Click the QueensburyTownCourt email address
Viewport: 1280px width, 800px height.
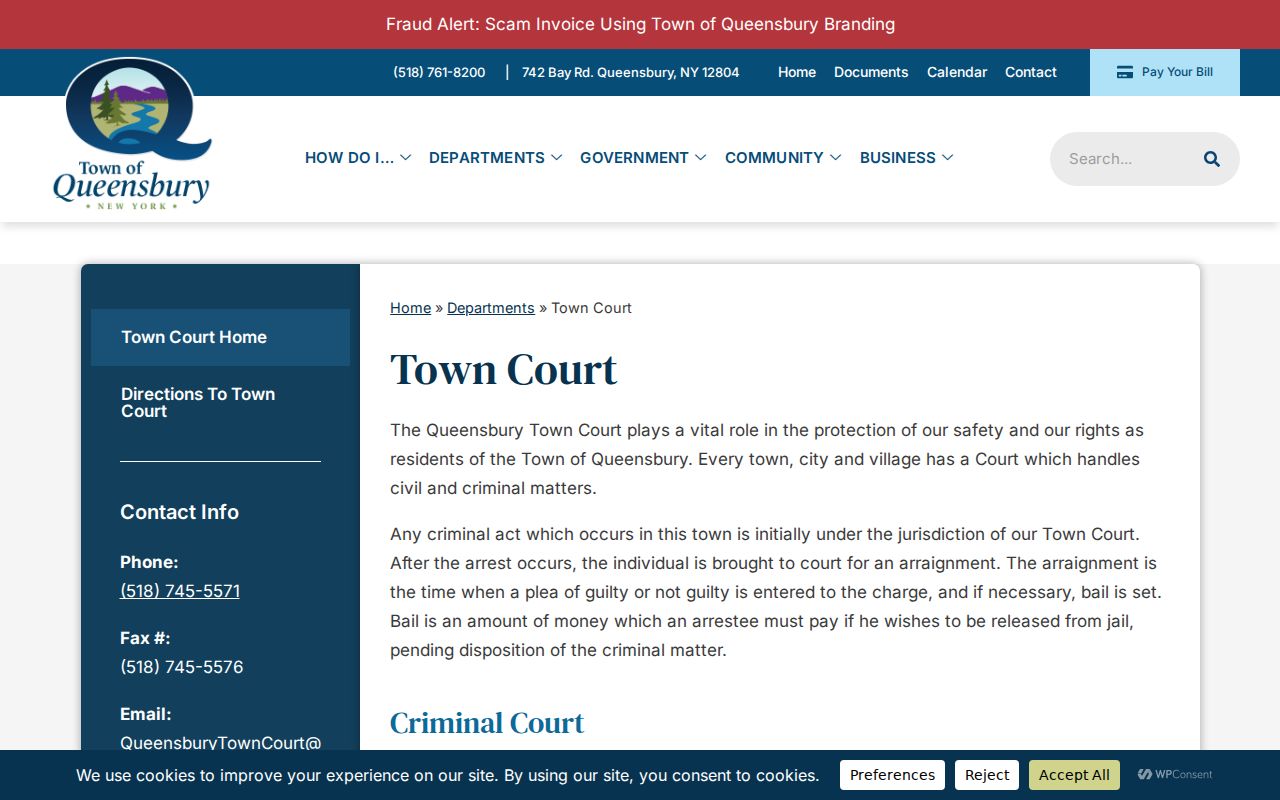(x=221, y=743)
